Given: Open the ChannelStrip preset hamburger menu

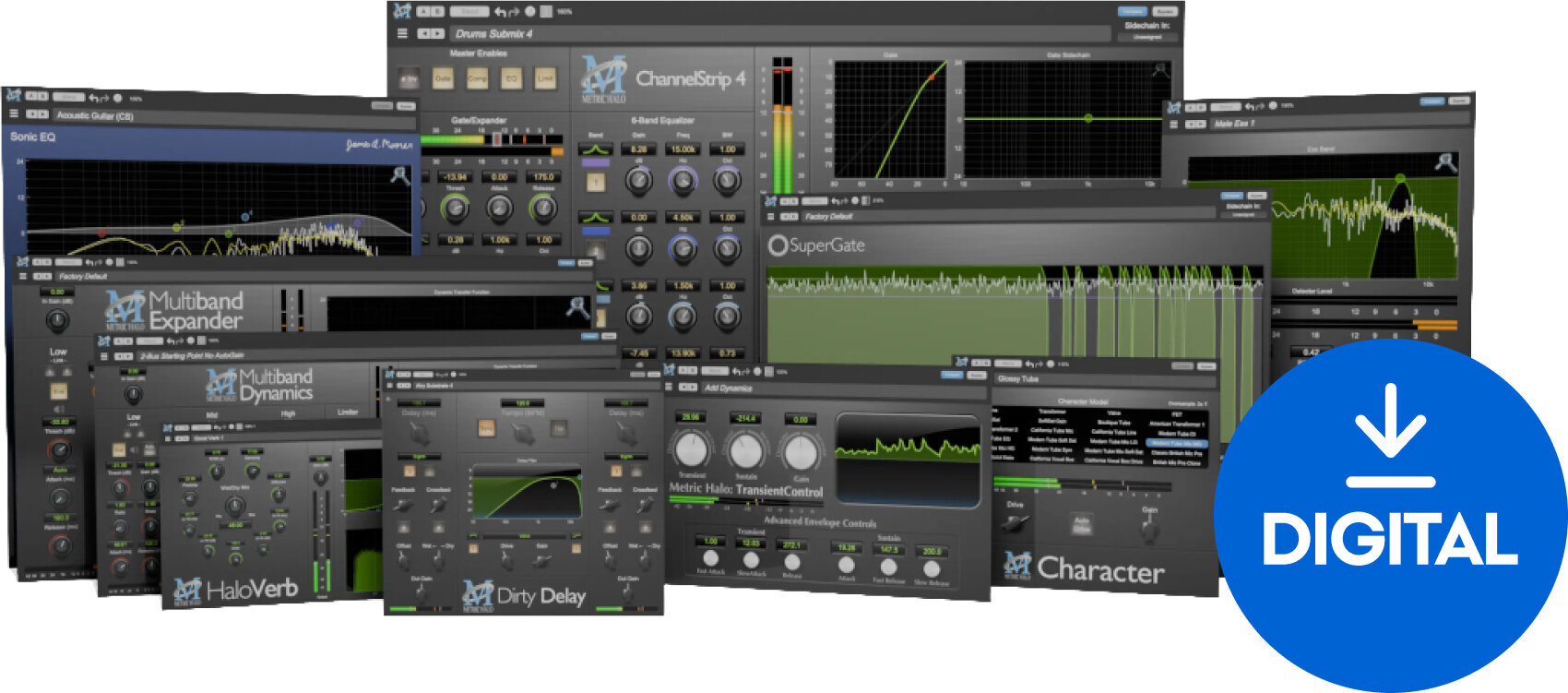Looking at the screenshot, I should coord(402,33).
